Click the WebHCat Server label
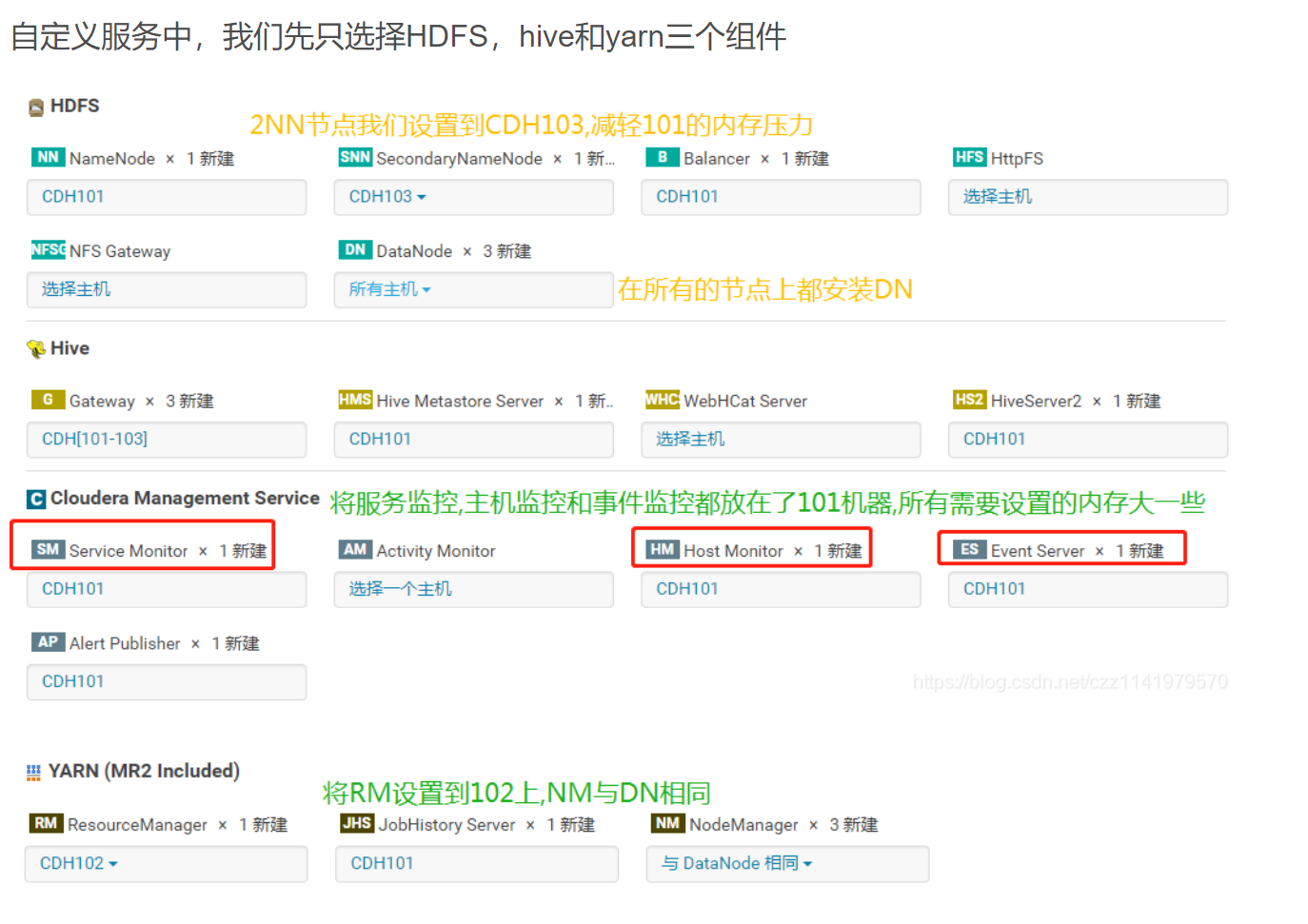The height and width of the screenshot is (924, 1308). tap(745, 402)
